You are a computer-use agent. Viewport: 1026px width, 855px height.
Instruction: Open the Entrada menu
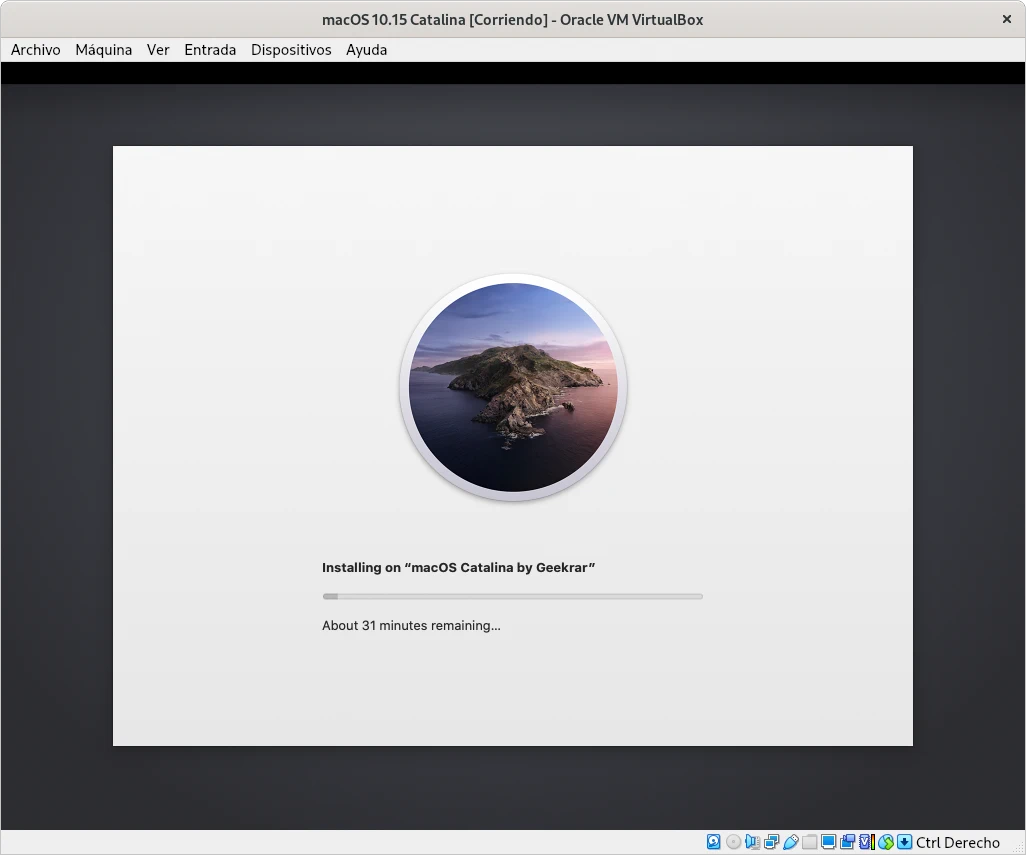[x=210, y=50]
